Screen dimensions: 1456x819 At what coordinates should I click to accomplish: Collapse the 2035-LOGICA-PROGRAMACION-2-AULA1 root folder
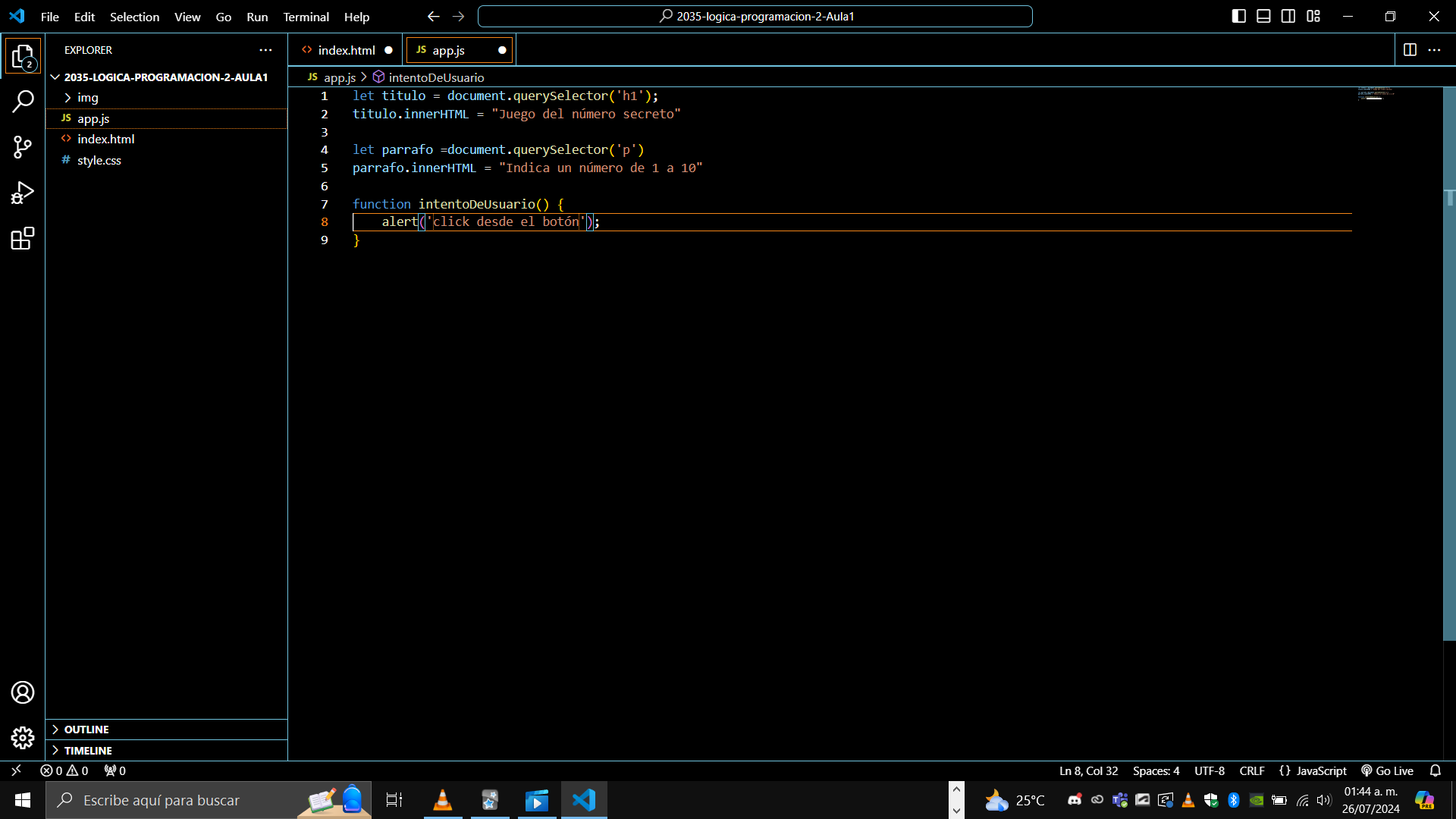coord(166,77)
